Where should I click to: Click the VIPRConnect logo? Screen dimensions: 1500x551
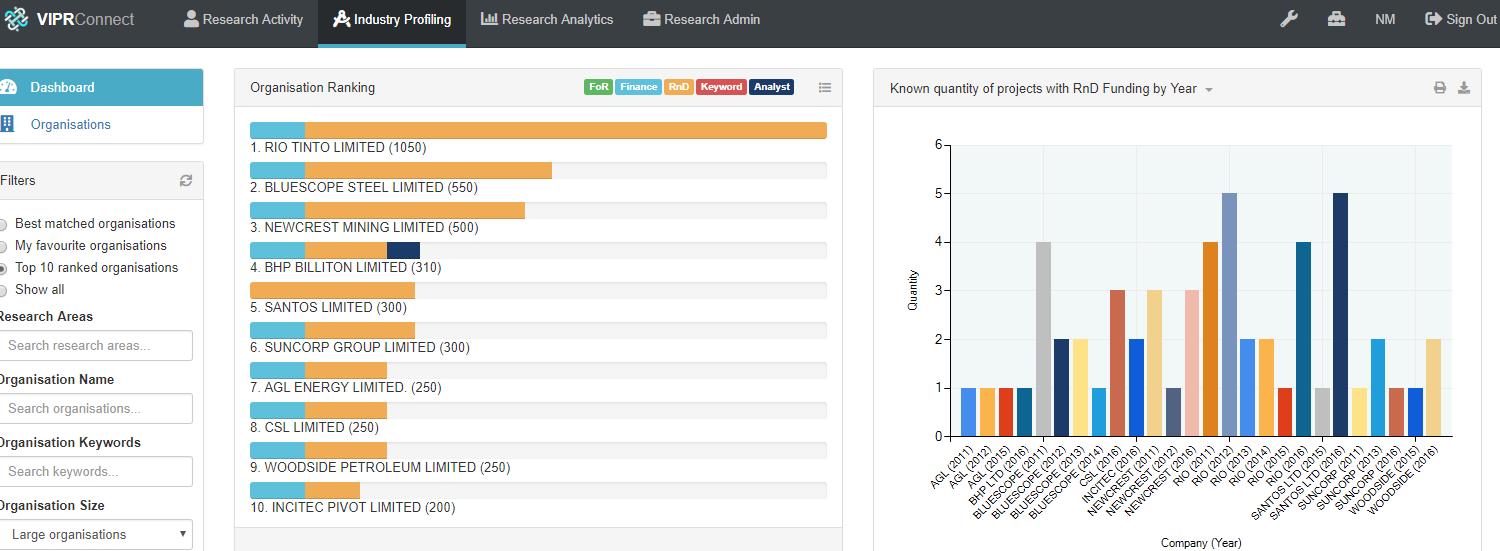click(67, 19)
